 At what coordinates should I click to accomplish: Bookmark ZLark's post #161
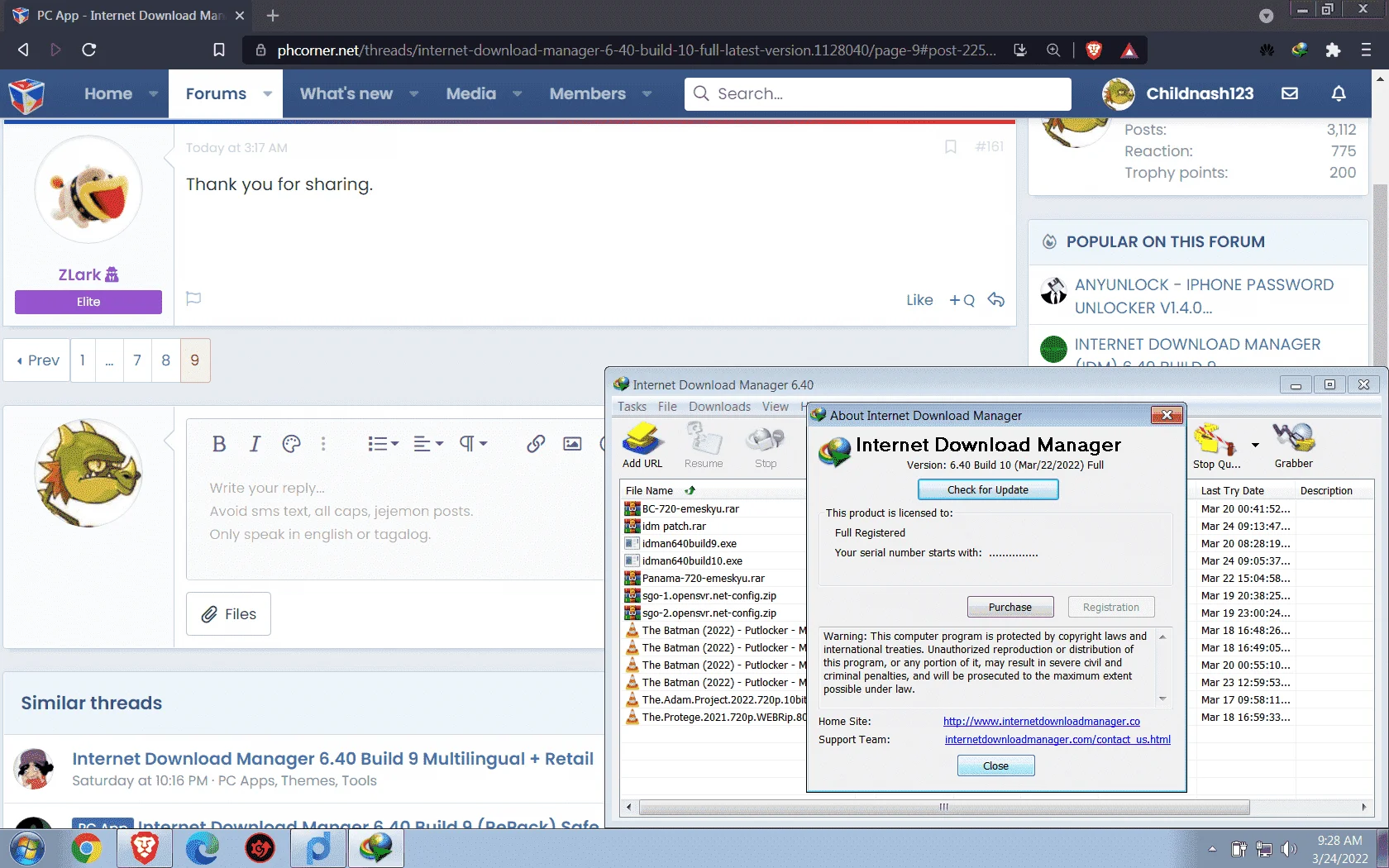(951, 147)
